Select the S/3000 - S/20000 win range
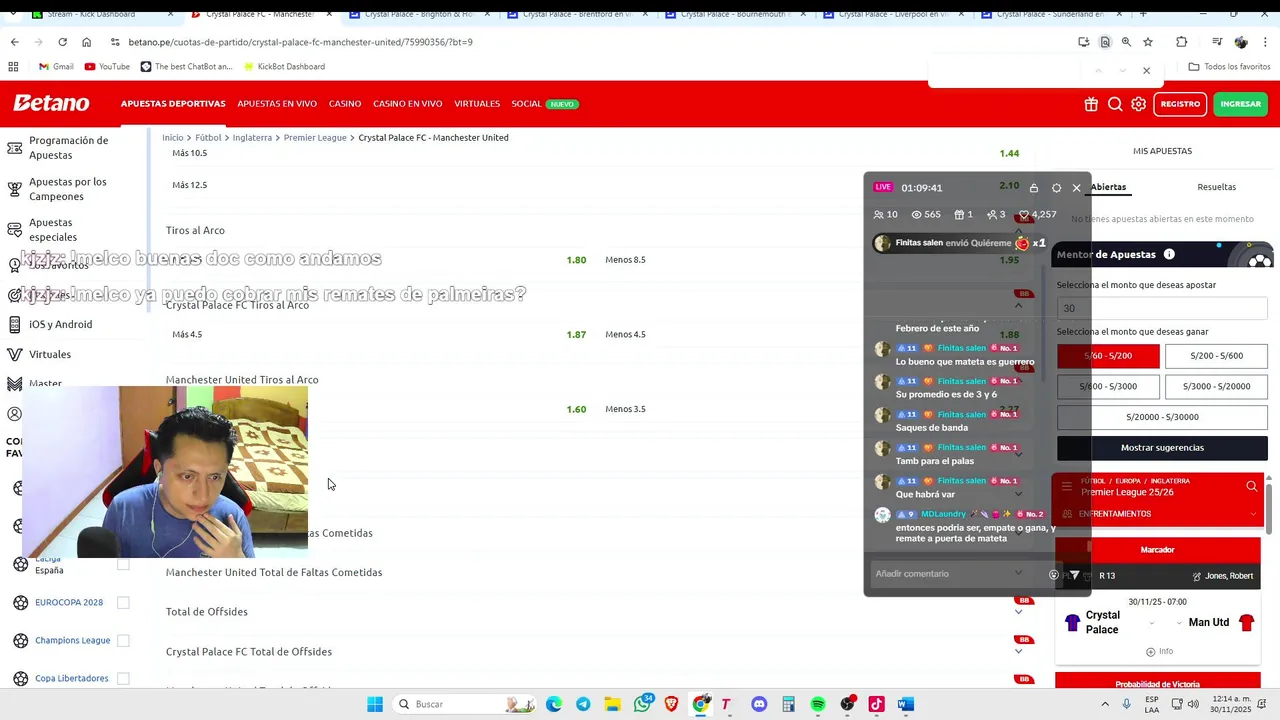 1216,386
